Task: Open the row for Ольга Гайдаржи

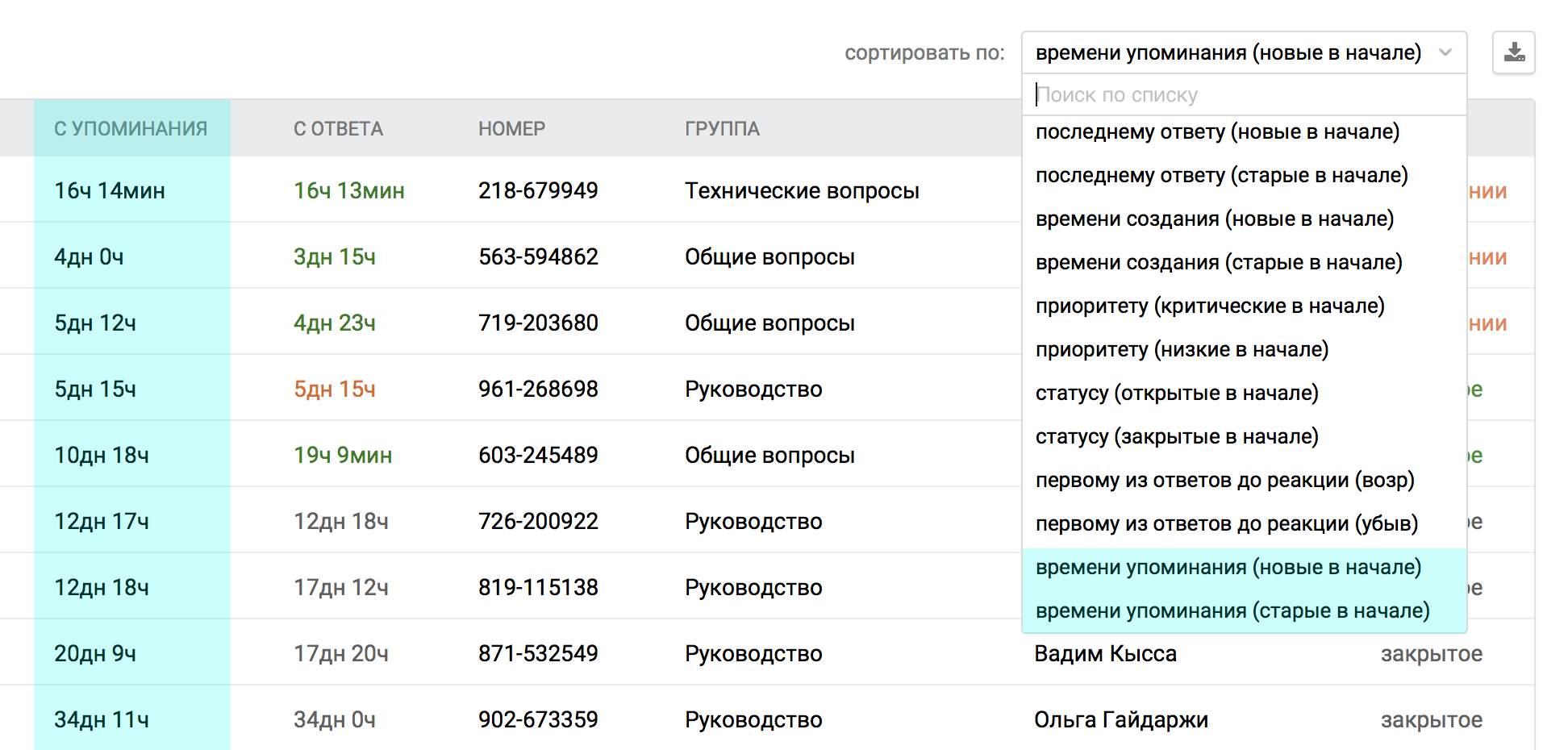Action: tap(1120, 719)
